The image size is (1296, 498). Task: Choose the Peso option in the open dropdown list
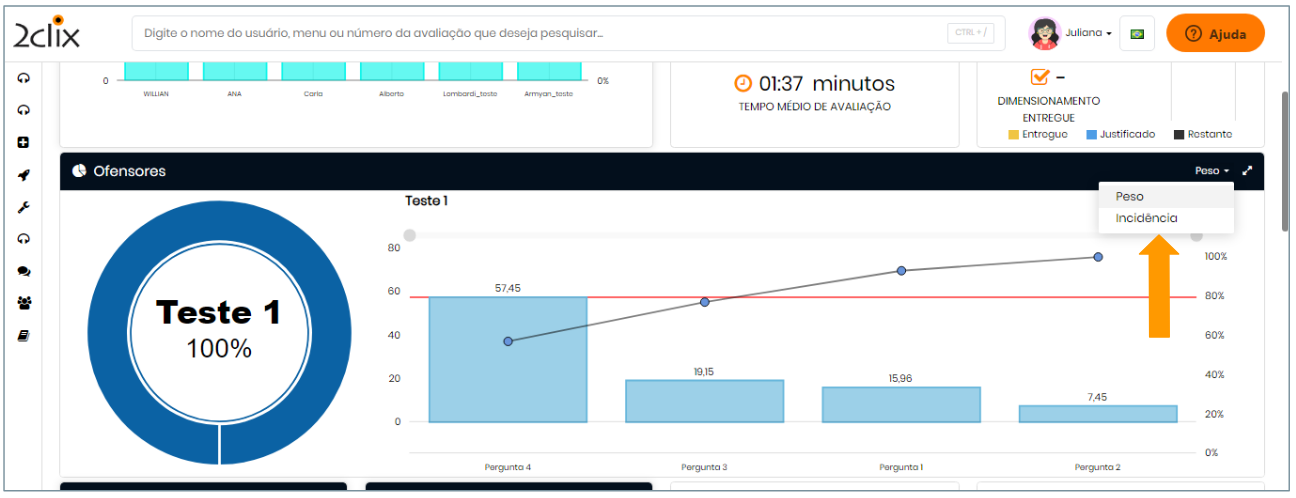click(1130, 196)
